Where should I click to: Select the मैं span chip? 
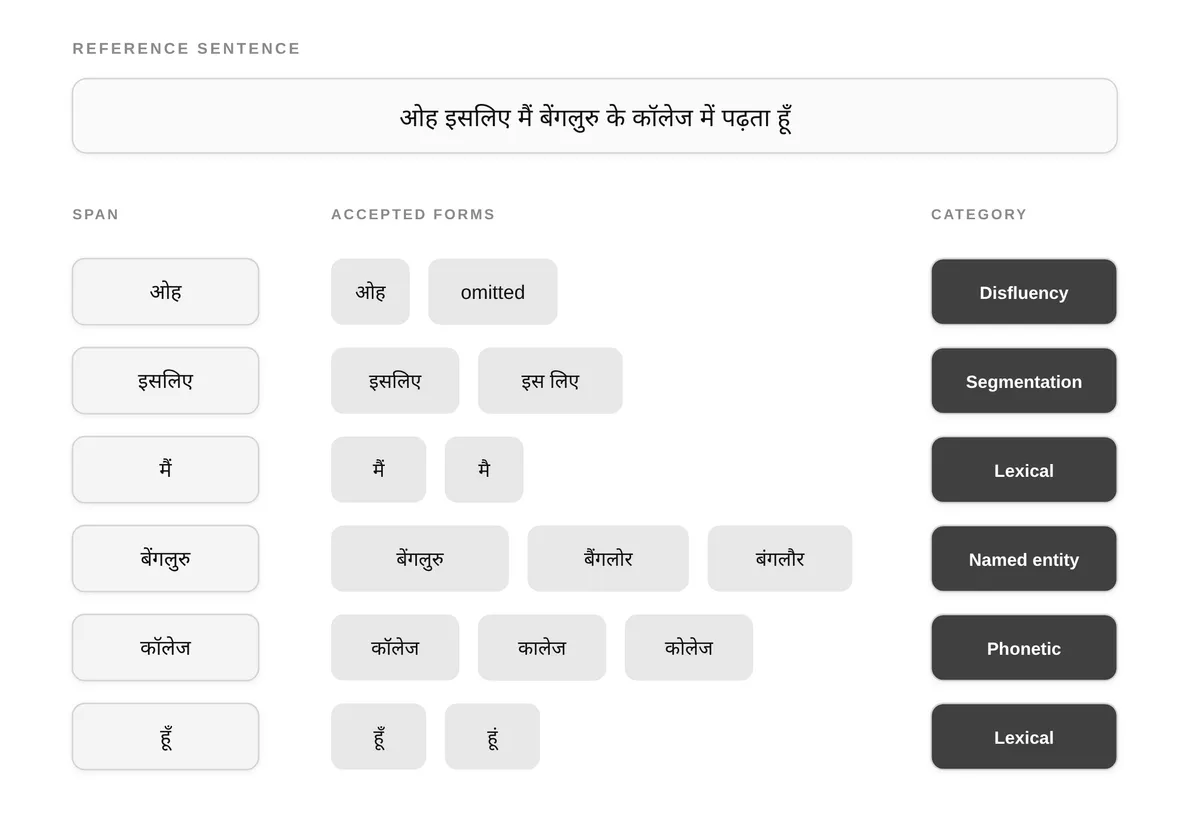pyautogui.click(x=165, y=470)
